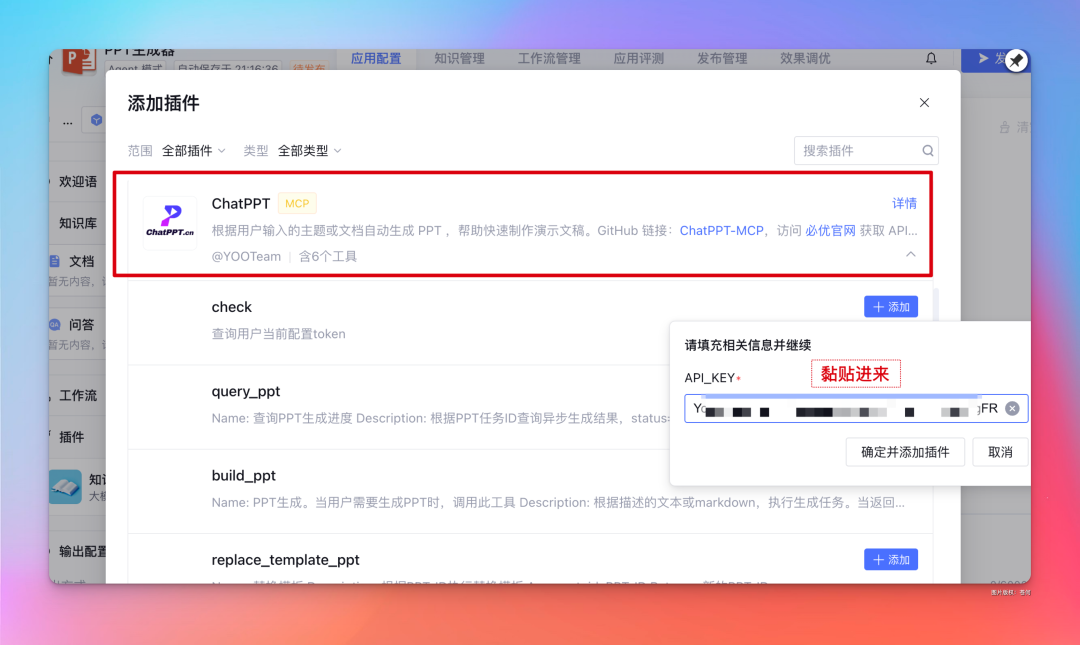Image resolution: width=1080 pixels, height=645 pixels.
Task: Switch to 工作流管理 tab
Action: coord(549,59)
